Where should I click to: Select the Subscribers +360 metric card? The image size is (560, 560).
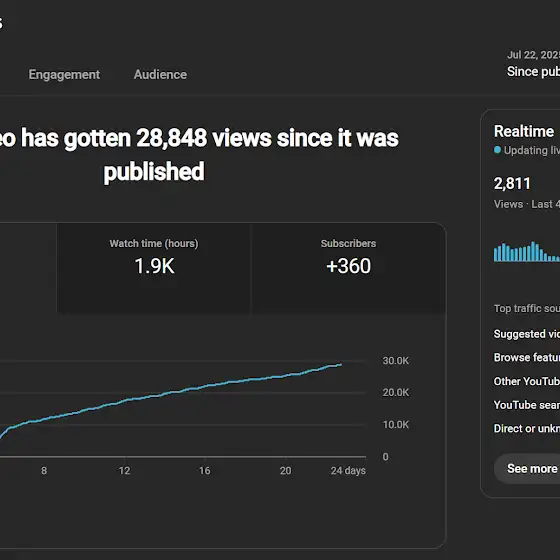click(x=349, y=268)
